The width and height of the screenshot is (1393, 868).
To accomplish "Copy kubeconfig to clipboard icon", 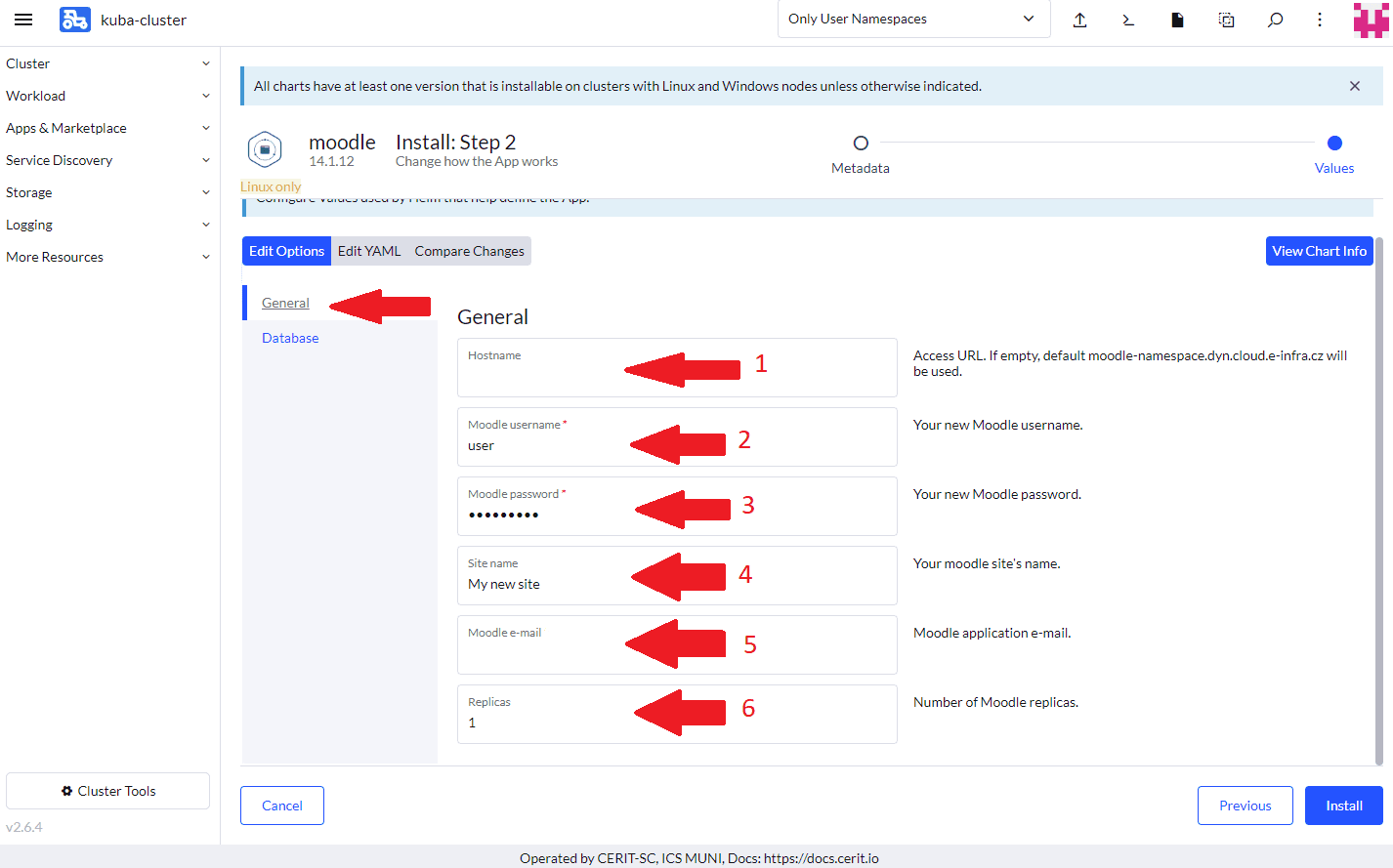I will [x=1226, y=20].
